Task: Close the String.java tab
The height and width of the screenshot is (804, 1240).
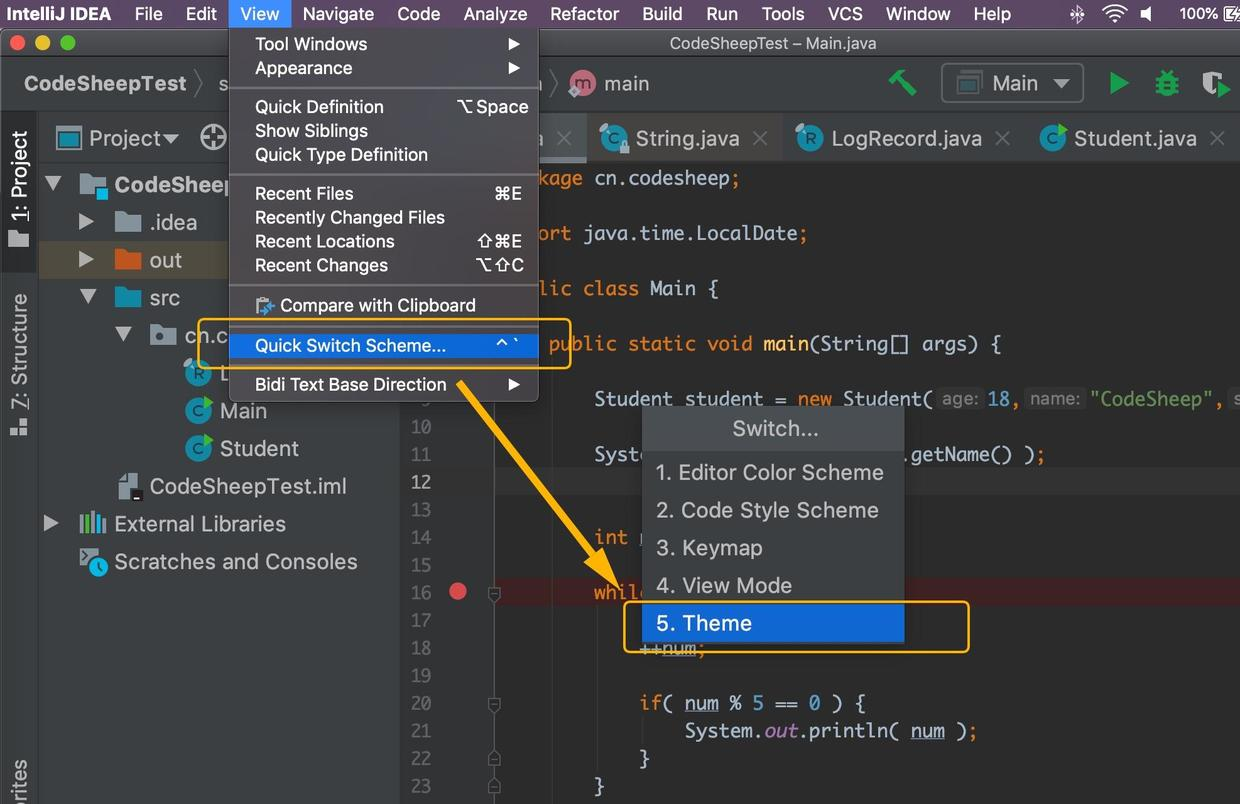Action: 760,139
